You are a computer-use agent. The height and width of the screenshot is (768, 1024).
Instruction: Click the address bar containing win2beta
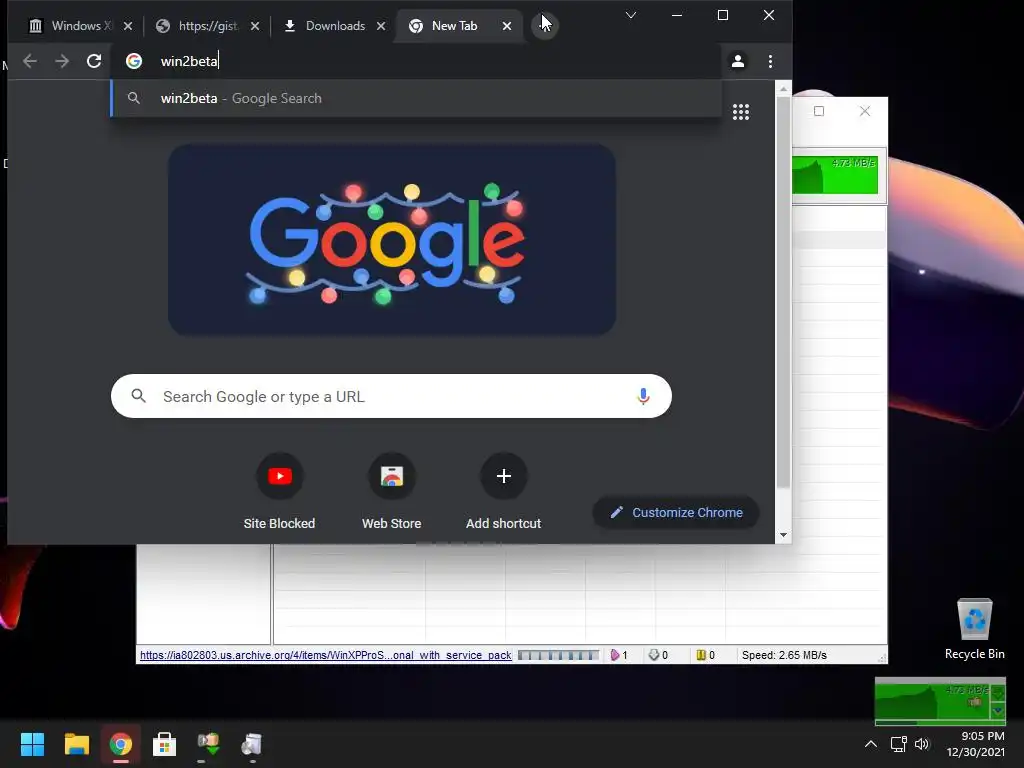(417, 61)
